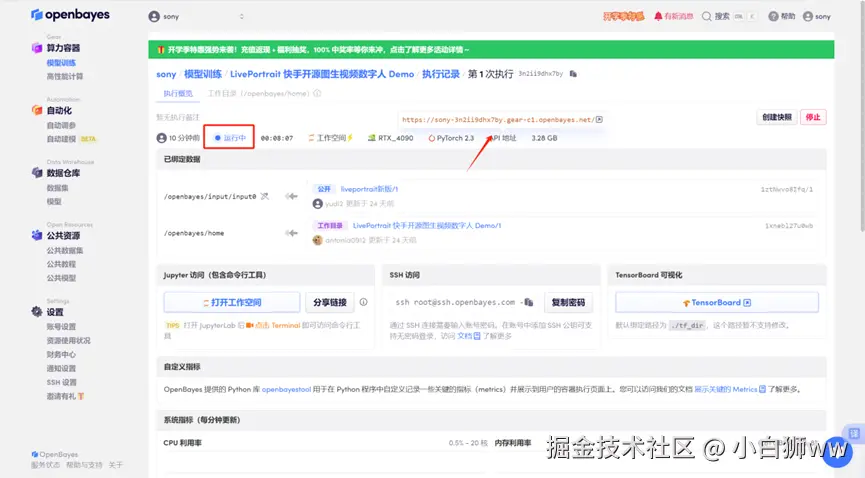Image resolution: width=865 pixels, height=478 pixels.
Task: Select 模型 under 数据仓库
Action: pos(54,201)
